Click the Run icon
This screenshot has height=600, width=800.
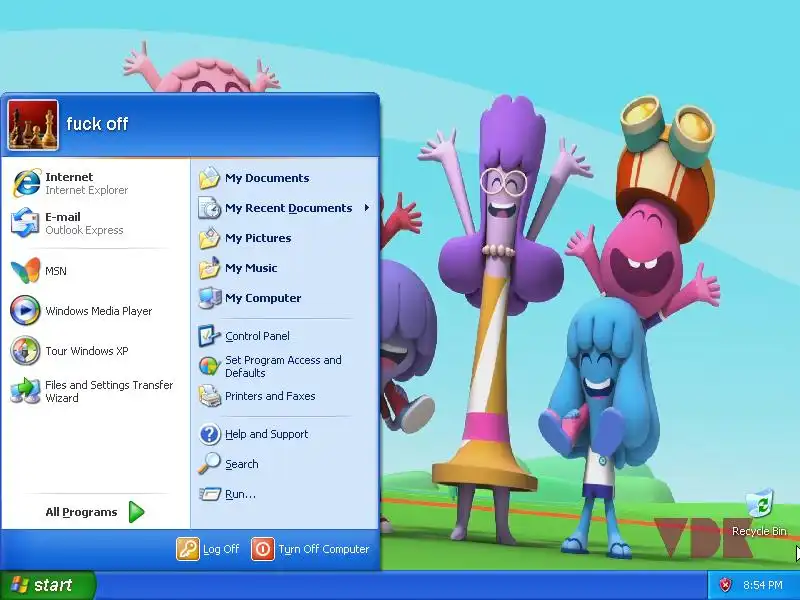(209, 494)
